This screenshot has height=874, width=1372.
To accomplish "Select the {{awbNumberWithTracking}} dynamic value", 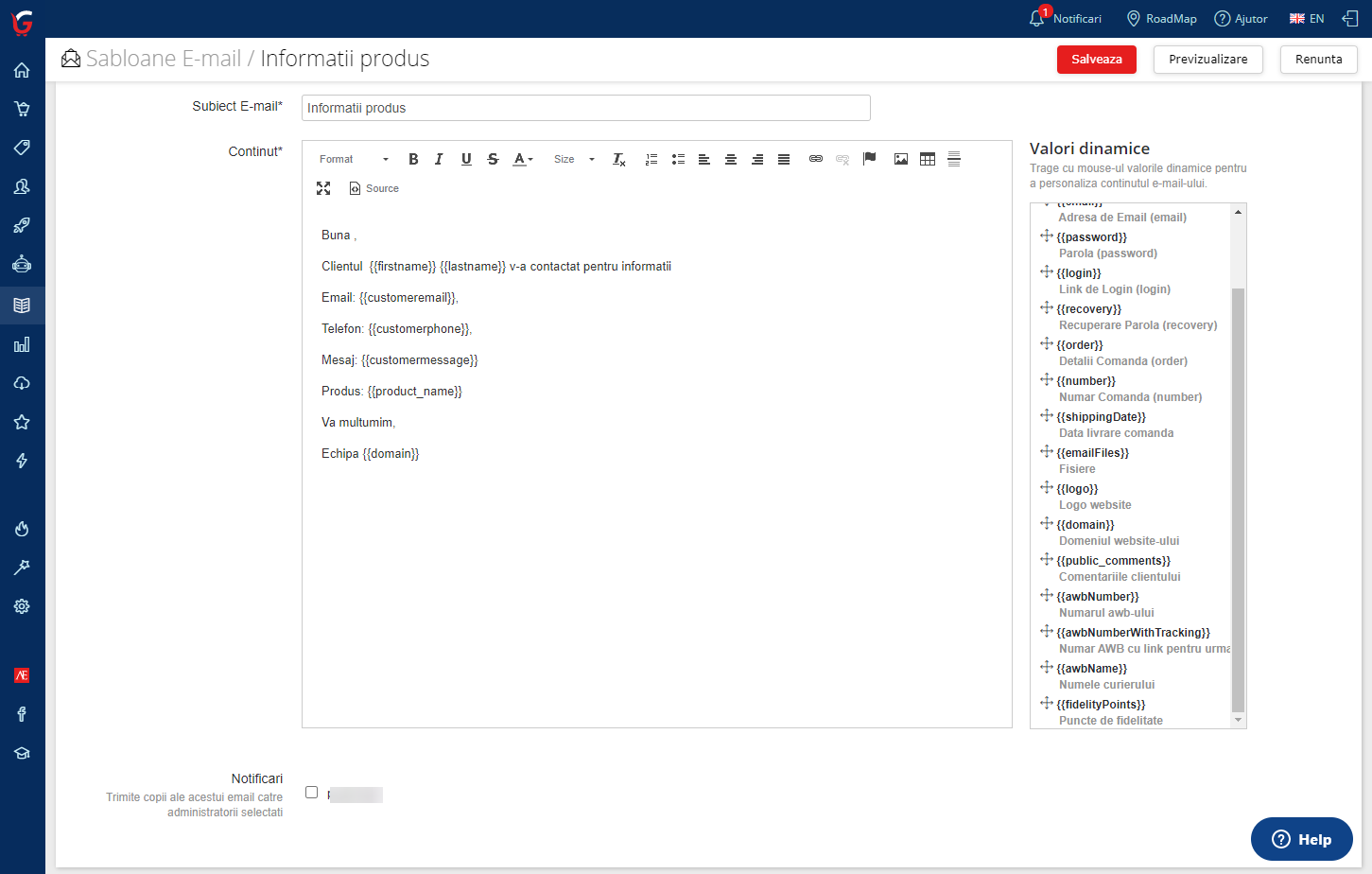I will coord(1133,633).
